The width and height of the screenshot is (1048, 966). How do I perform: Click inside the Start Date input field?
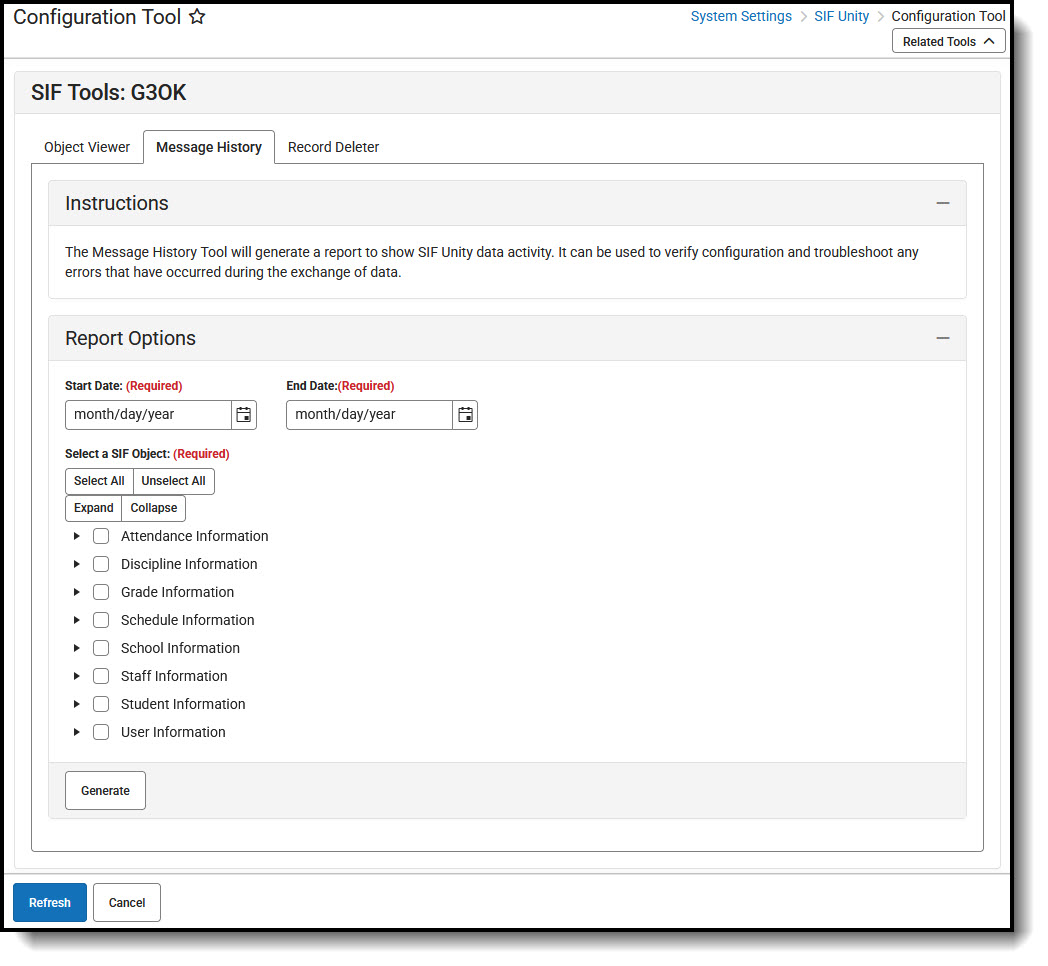click(x=145, y=414)
